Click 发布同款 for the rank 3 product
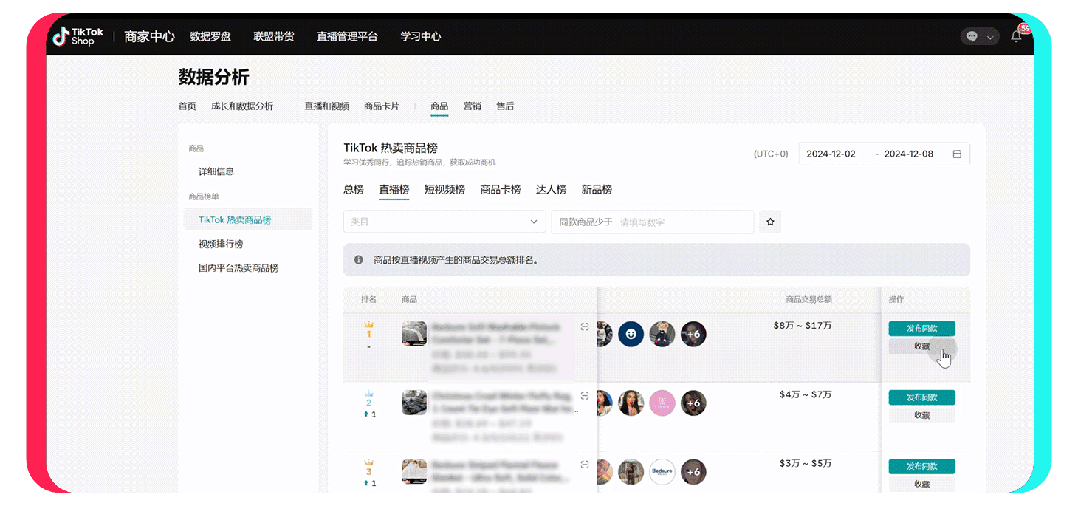 (921, 466)
